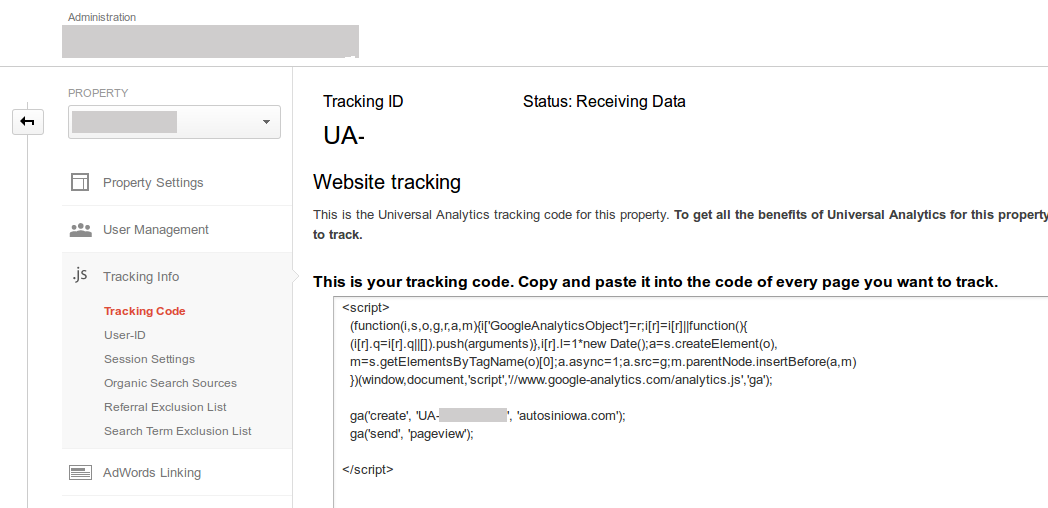Image resolution: width=1048 pixels, height=508 pixels.
Task: Go to User Management
Action: point(156,230)
